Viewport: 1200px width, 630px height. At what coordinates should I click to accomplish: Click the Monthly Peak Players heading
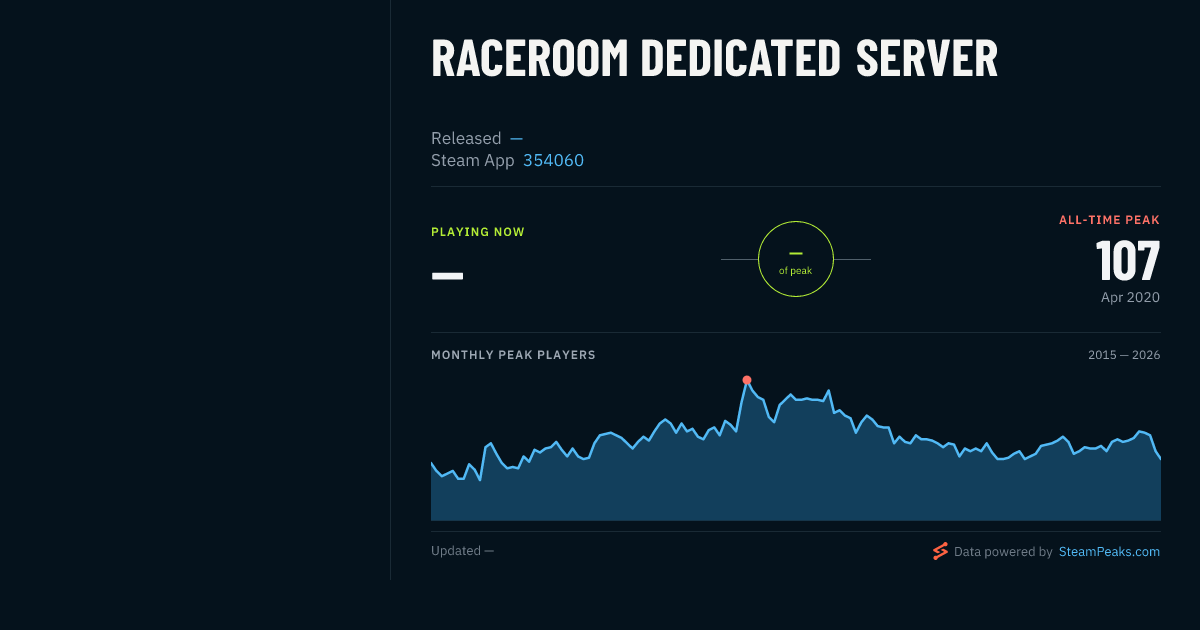point(513,355)
